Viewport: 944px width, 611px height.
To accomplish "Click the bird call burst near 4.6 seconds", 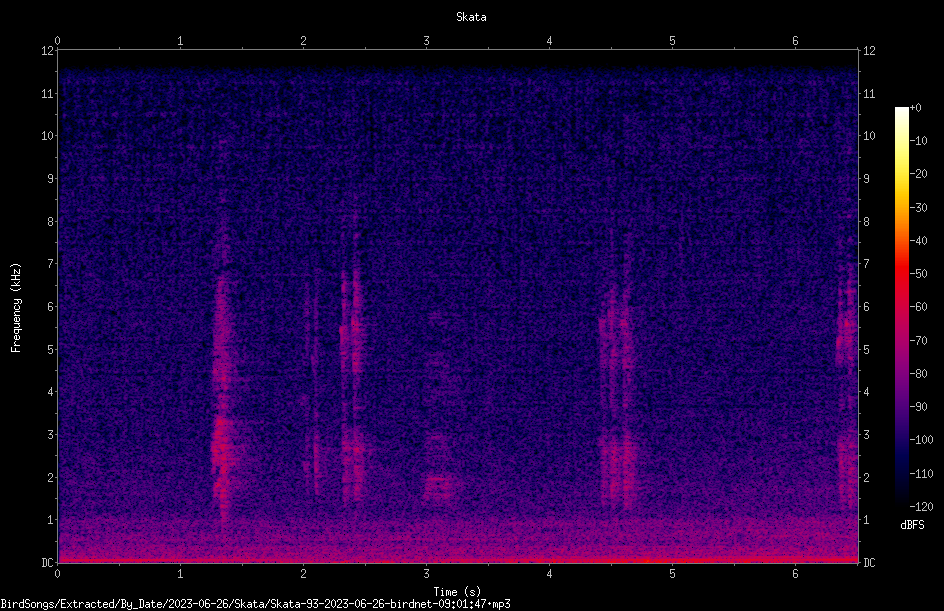I will (x=618, y=397).
